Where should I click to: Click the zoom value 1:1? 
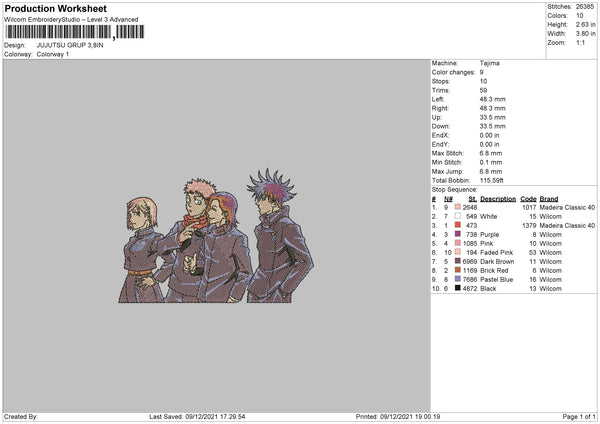coord(580,43)
